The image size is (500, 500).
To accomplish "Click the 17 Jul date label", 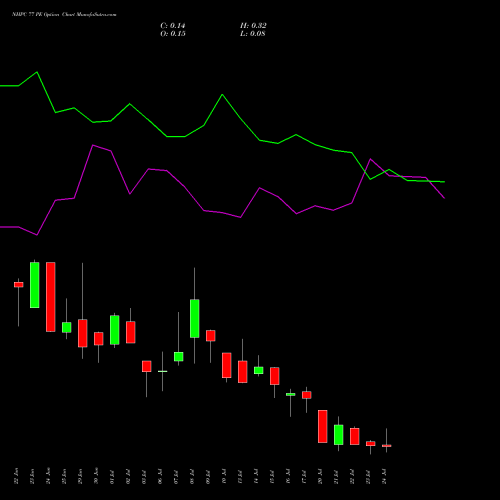I will (304, 476).
